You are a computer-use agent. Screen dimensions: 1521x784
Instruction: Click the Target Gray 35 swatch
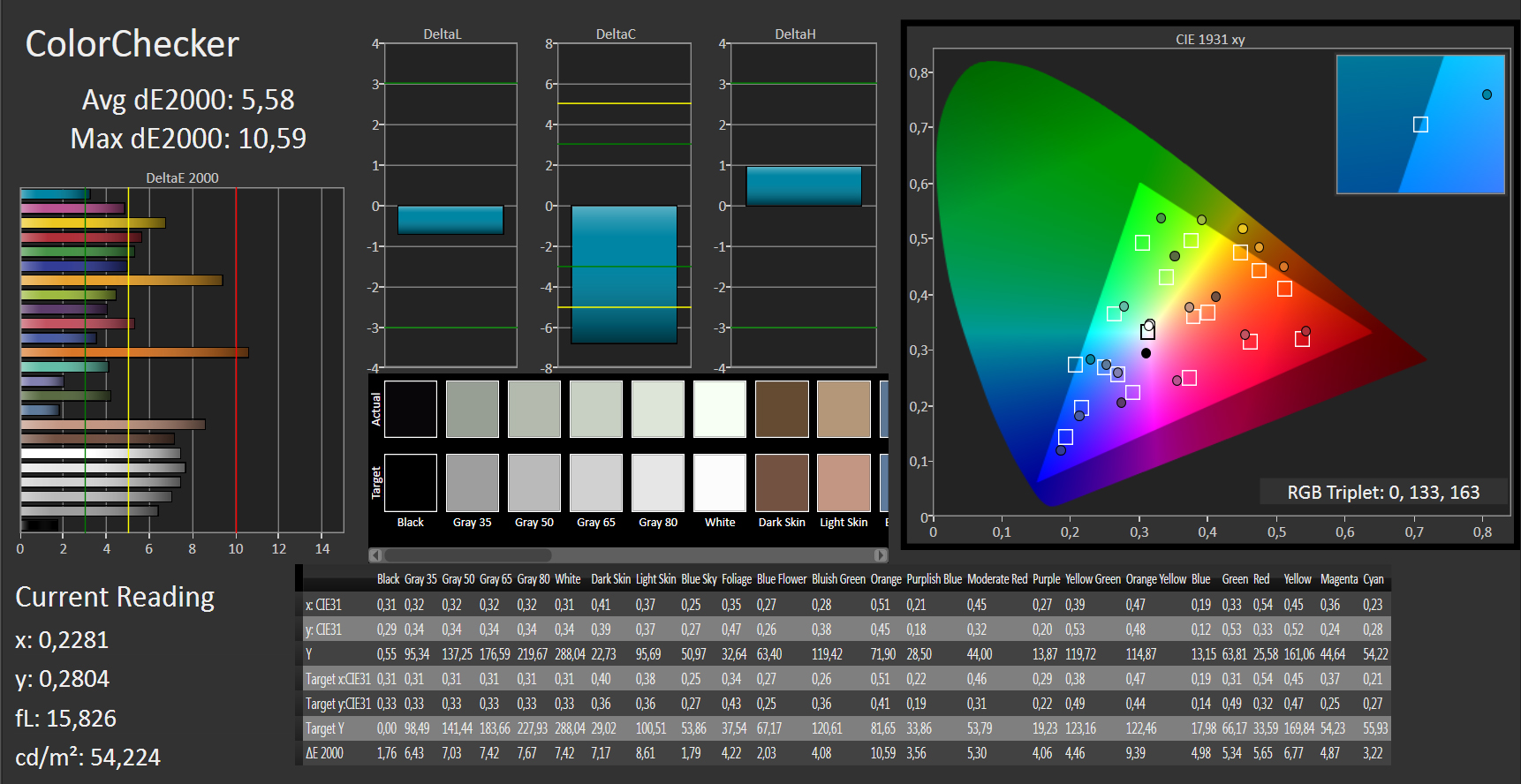click(x=473, y=483)
